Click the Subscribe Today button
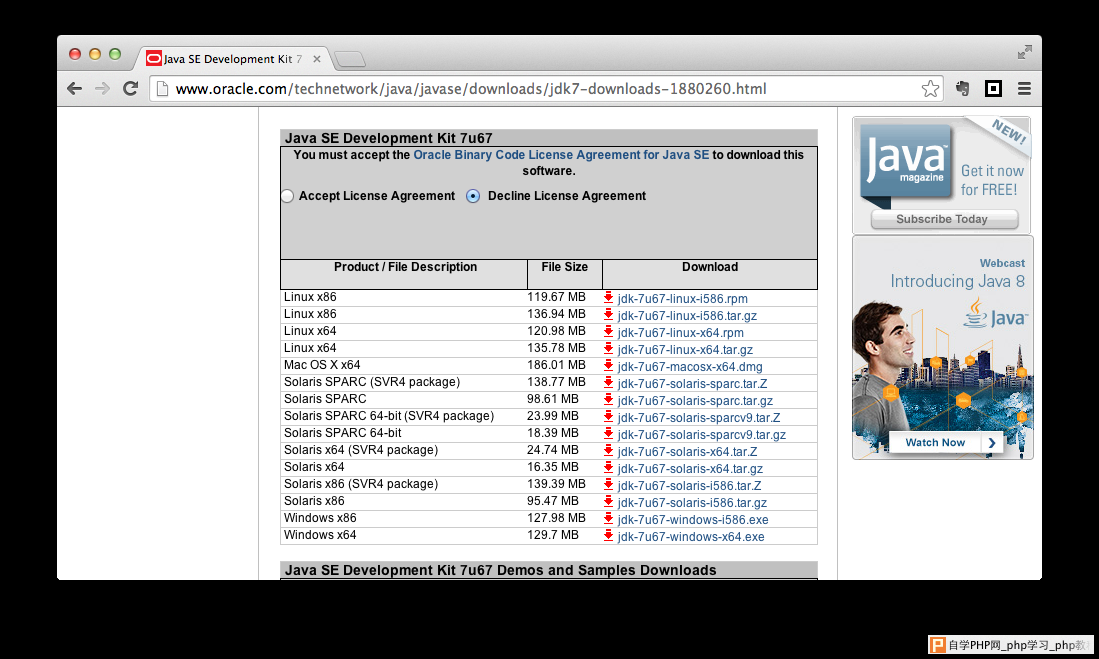 tap(944, 219)
